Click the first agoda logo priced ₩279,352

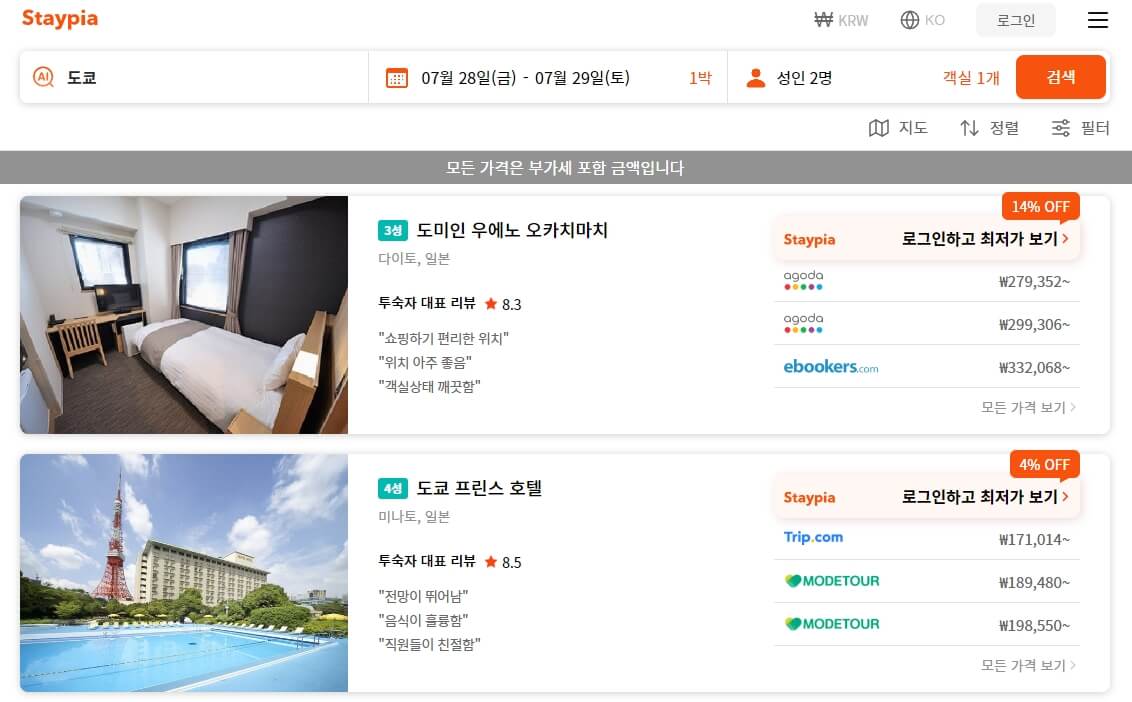[x=804, y=280]
